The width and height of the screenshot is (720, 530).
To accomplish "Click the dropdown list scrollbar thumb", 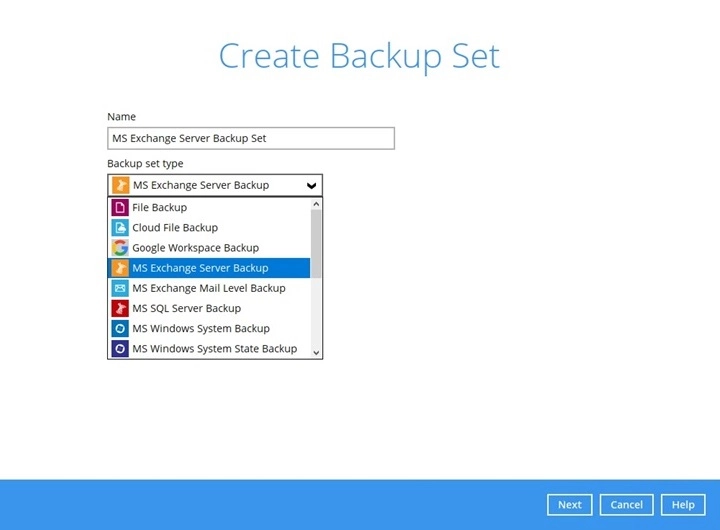I will click(x=316, y=243).
